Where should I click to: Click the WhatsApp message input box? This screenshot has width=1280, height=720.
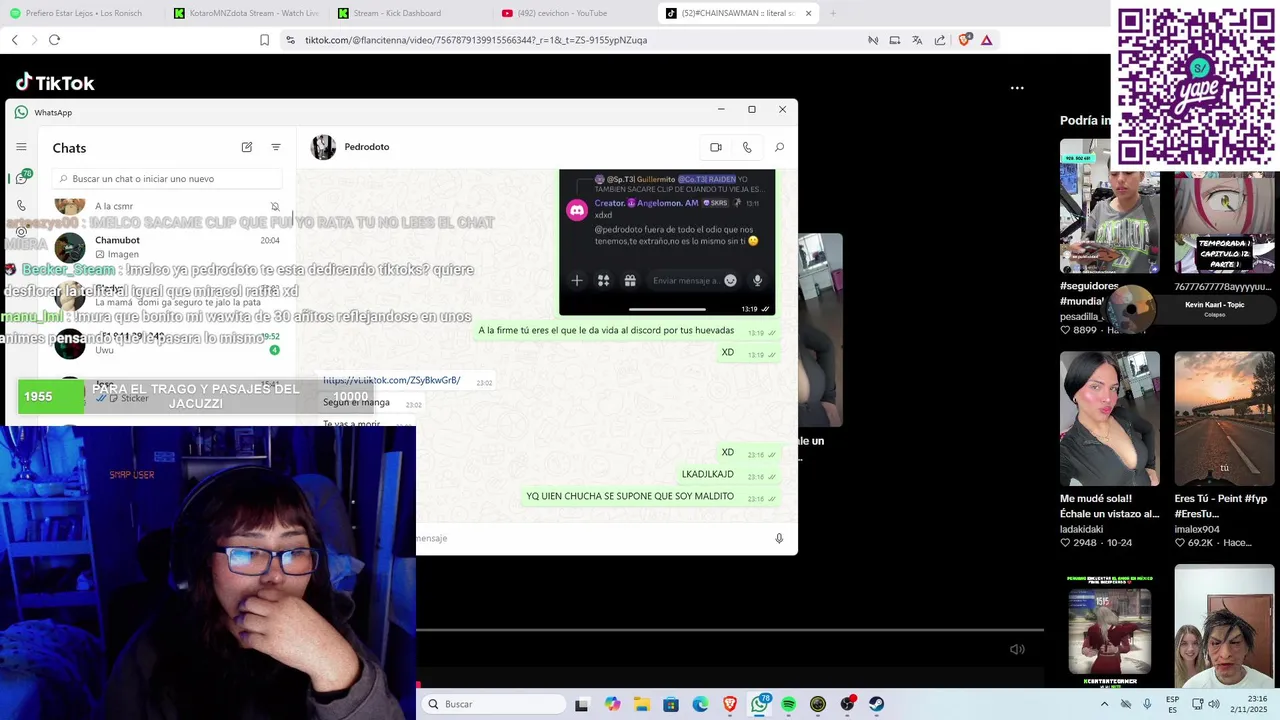pos(590,538)
